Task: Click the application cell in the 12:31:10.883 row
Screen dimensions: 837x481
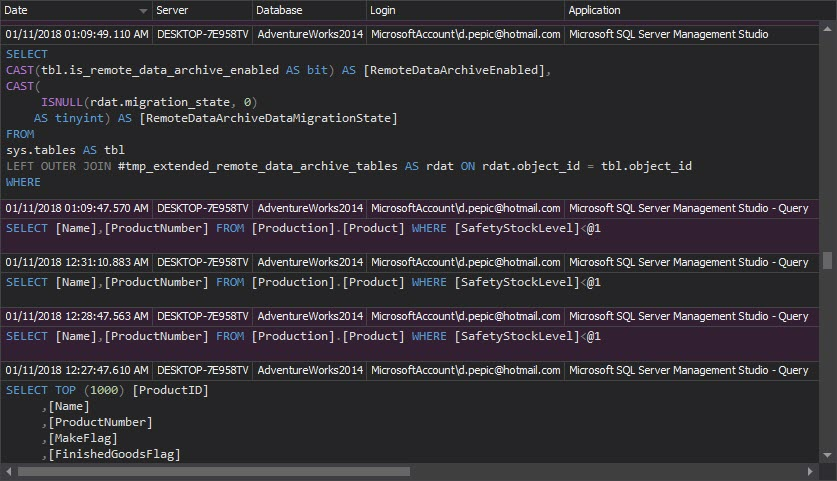Action: click(x=692, y=262)
